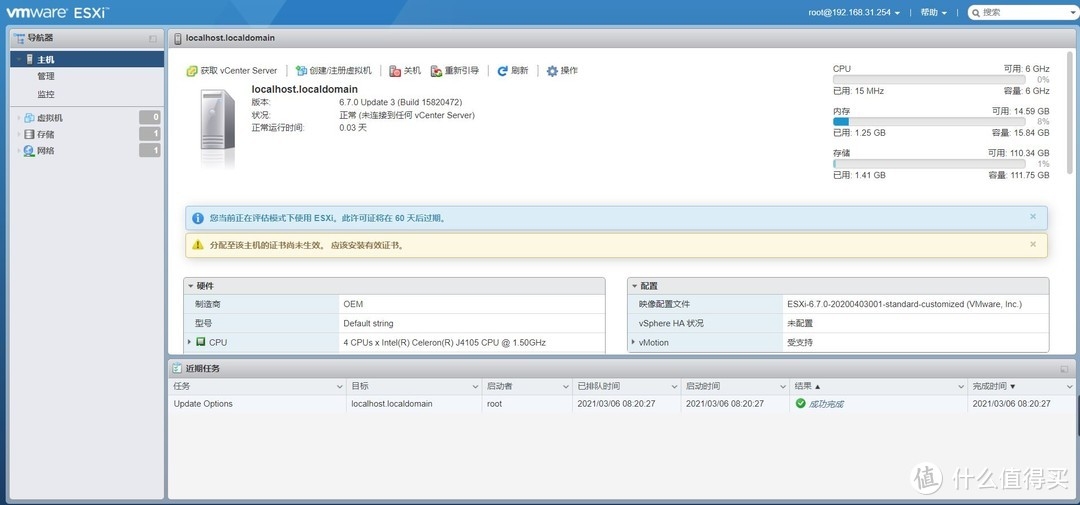Viewport: 1080px width, 505px height.
Task: Sort by 任务 column header
Action: (182, 387)
